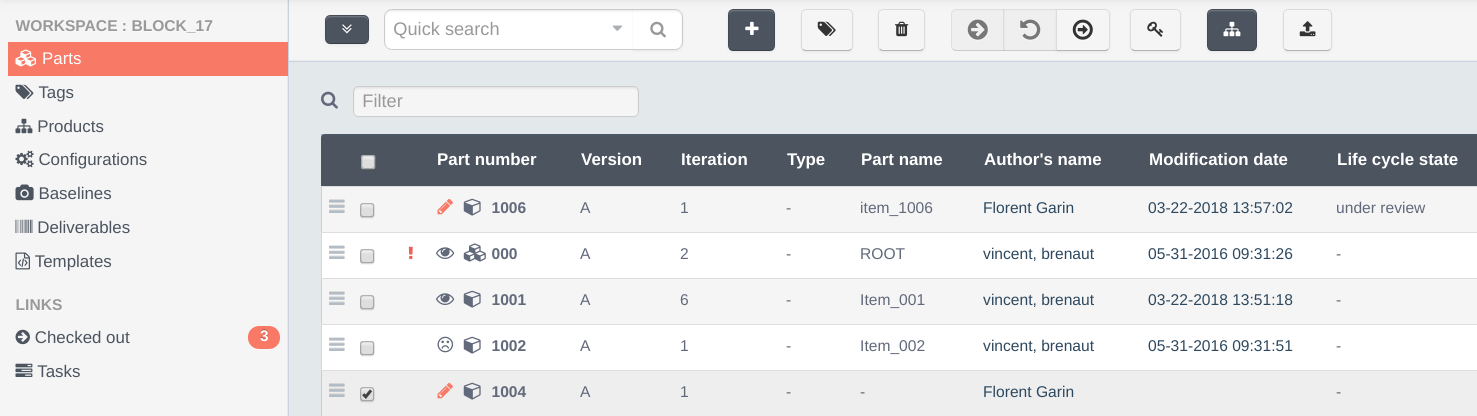1477x416 pixels.
Task: Sort by Part number column header
Action: pos(486,160)
